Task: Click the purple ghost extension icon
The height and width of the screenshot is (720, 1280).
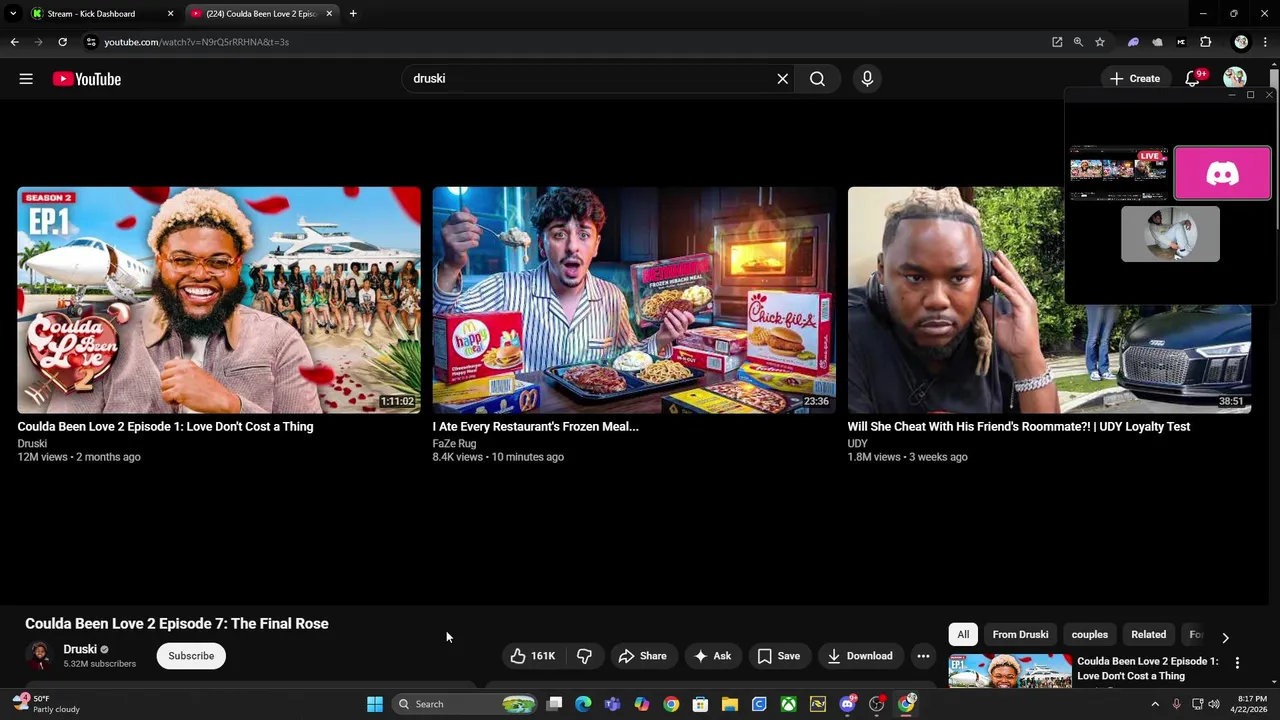Action: (1133, 42)
